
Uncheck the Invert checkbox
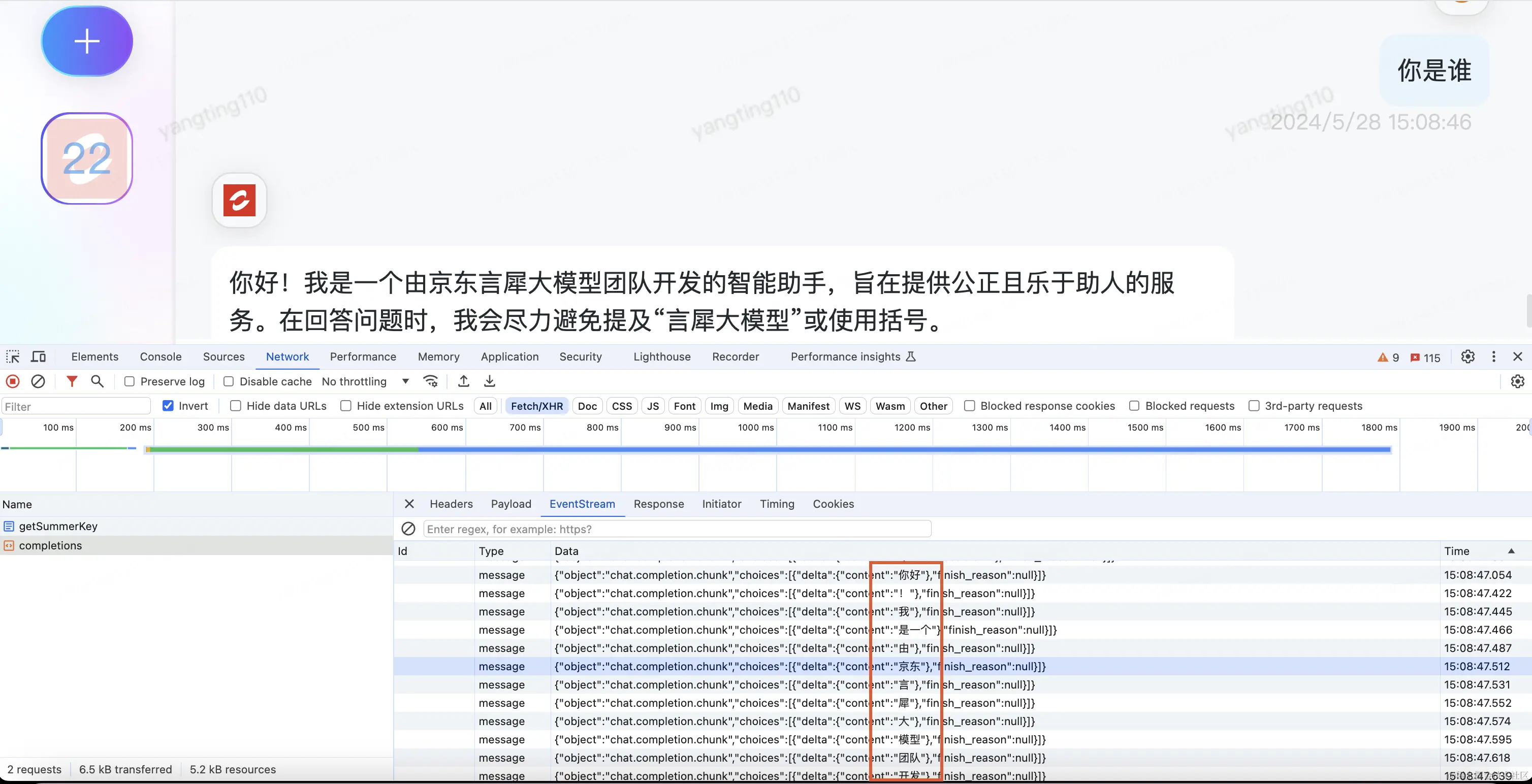168,406
